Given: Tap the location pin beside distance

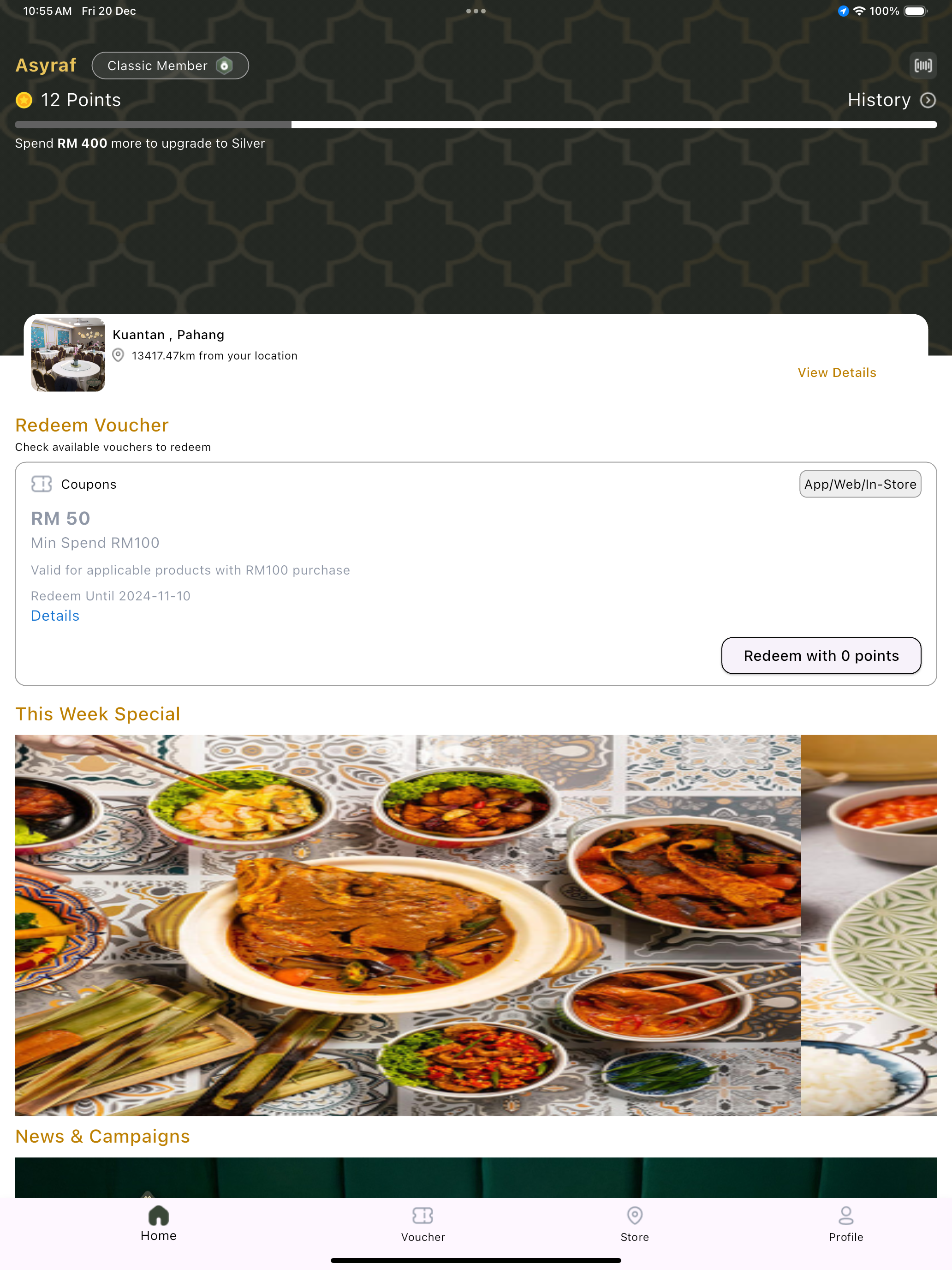Looking at the screenshot, I should pyautogui.click(x=118, y=355).
